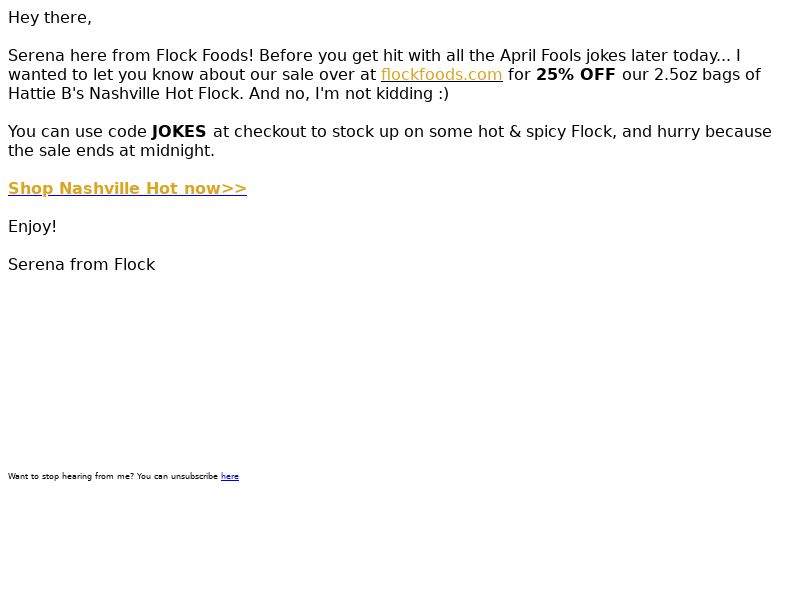
Task: Select the bold "25% OFF" text
Action: (576, 74)
